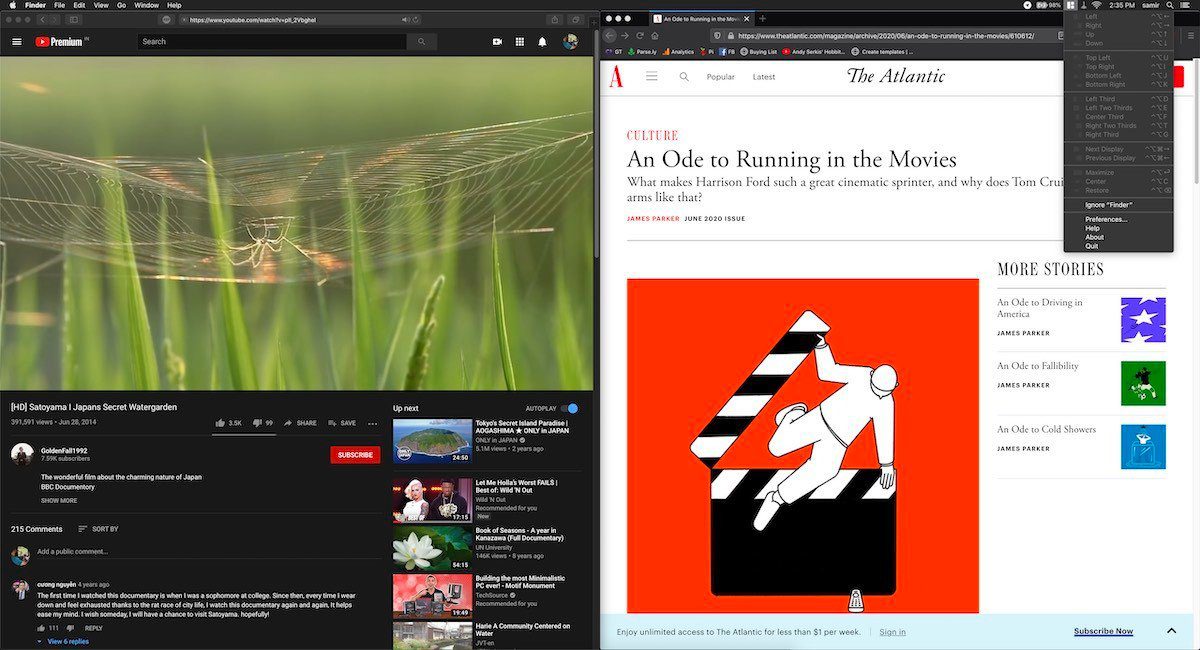Follow the Subscribe Now link
The height and width of the screenshot is (650, 1200).
[x=1103, y=631]
